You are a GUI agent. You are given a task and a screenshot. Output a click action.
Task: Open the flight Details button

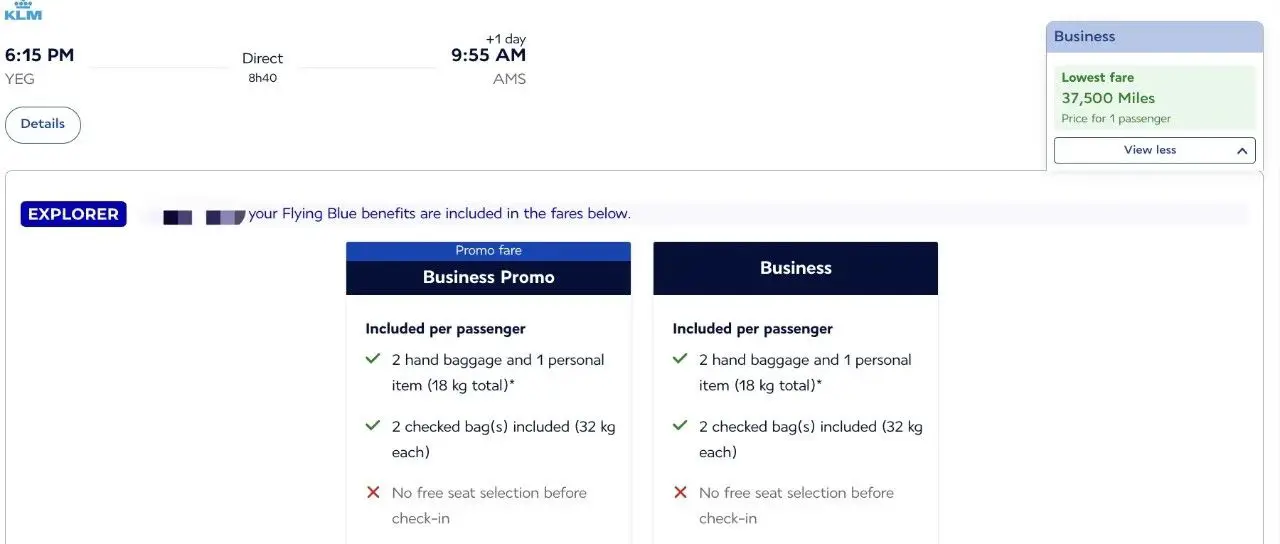click(x=43, y=124)
